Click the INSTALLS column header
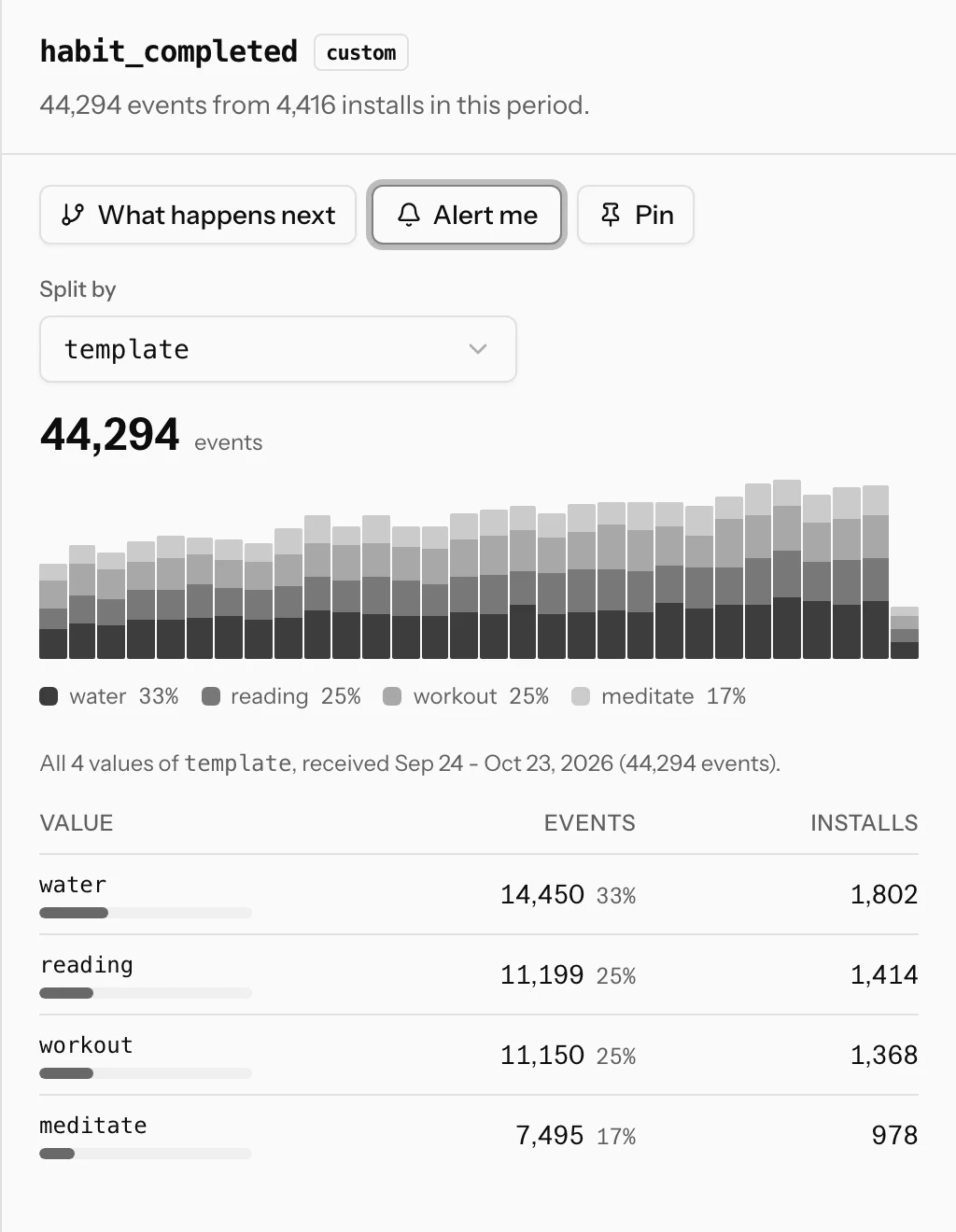This screenshot has height=1232, width=956. [x=865, y=823]
